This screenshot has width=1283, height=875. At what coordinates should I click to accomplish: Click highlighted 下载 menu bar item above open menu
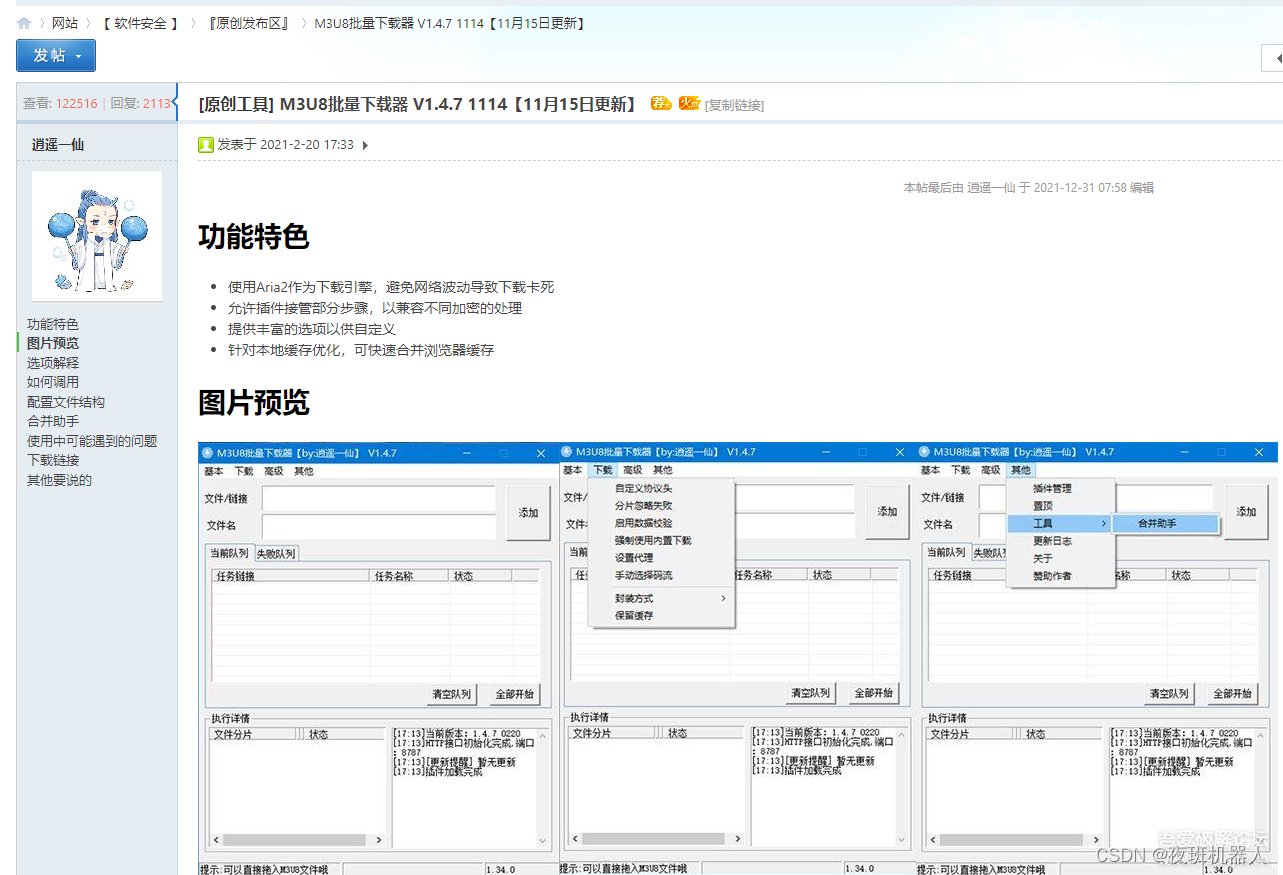click(x=602, y=470)
